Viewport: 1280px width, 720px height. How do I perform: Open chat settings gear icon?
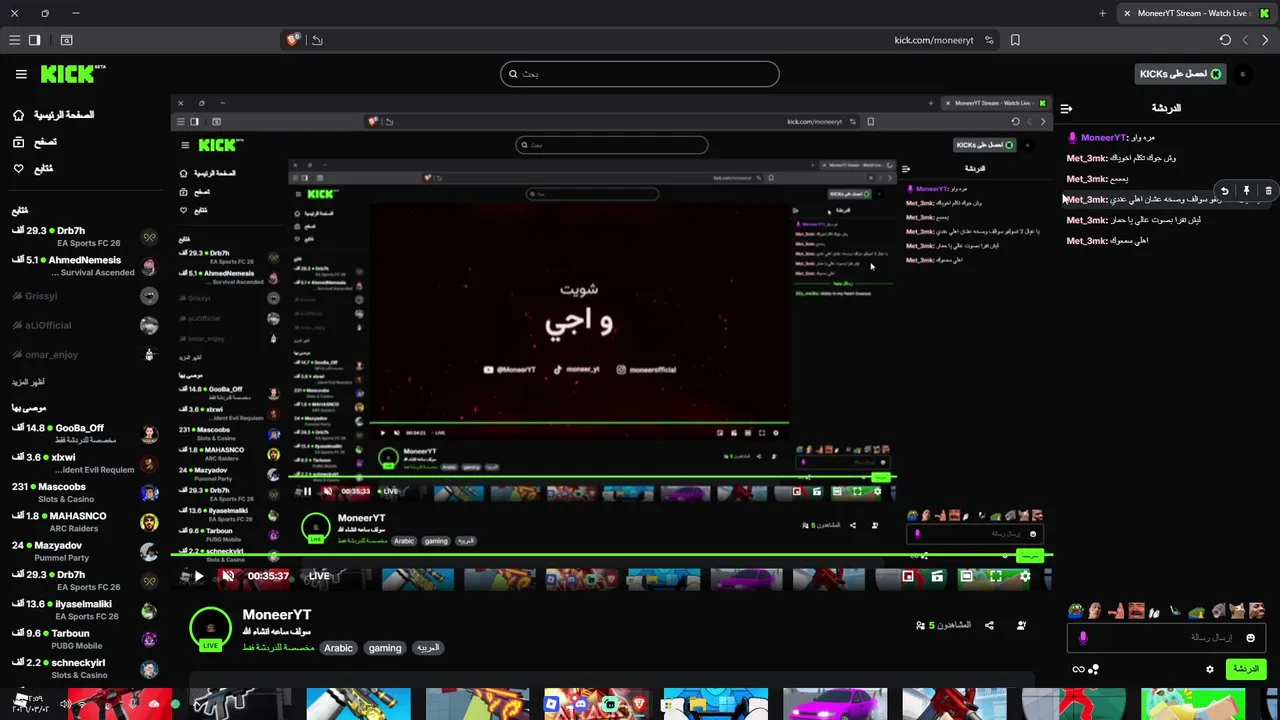(1210, 669)
